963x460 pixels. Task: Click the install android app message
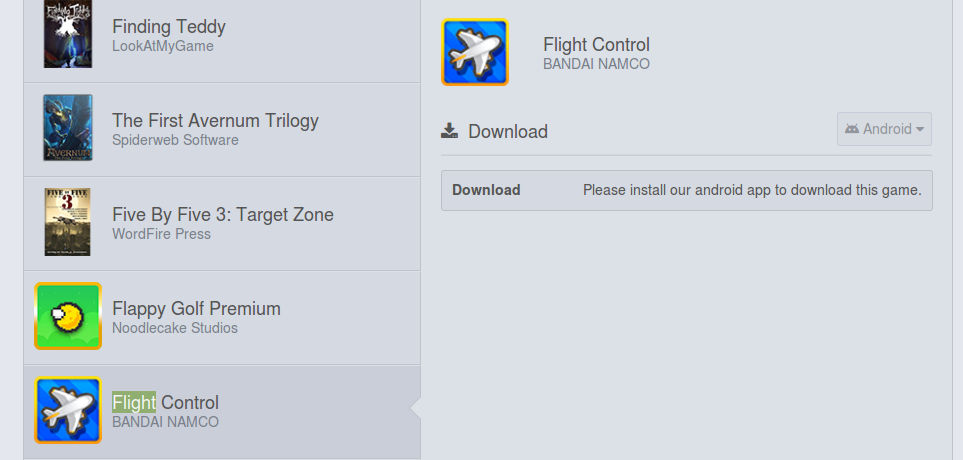pos(752,190)
